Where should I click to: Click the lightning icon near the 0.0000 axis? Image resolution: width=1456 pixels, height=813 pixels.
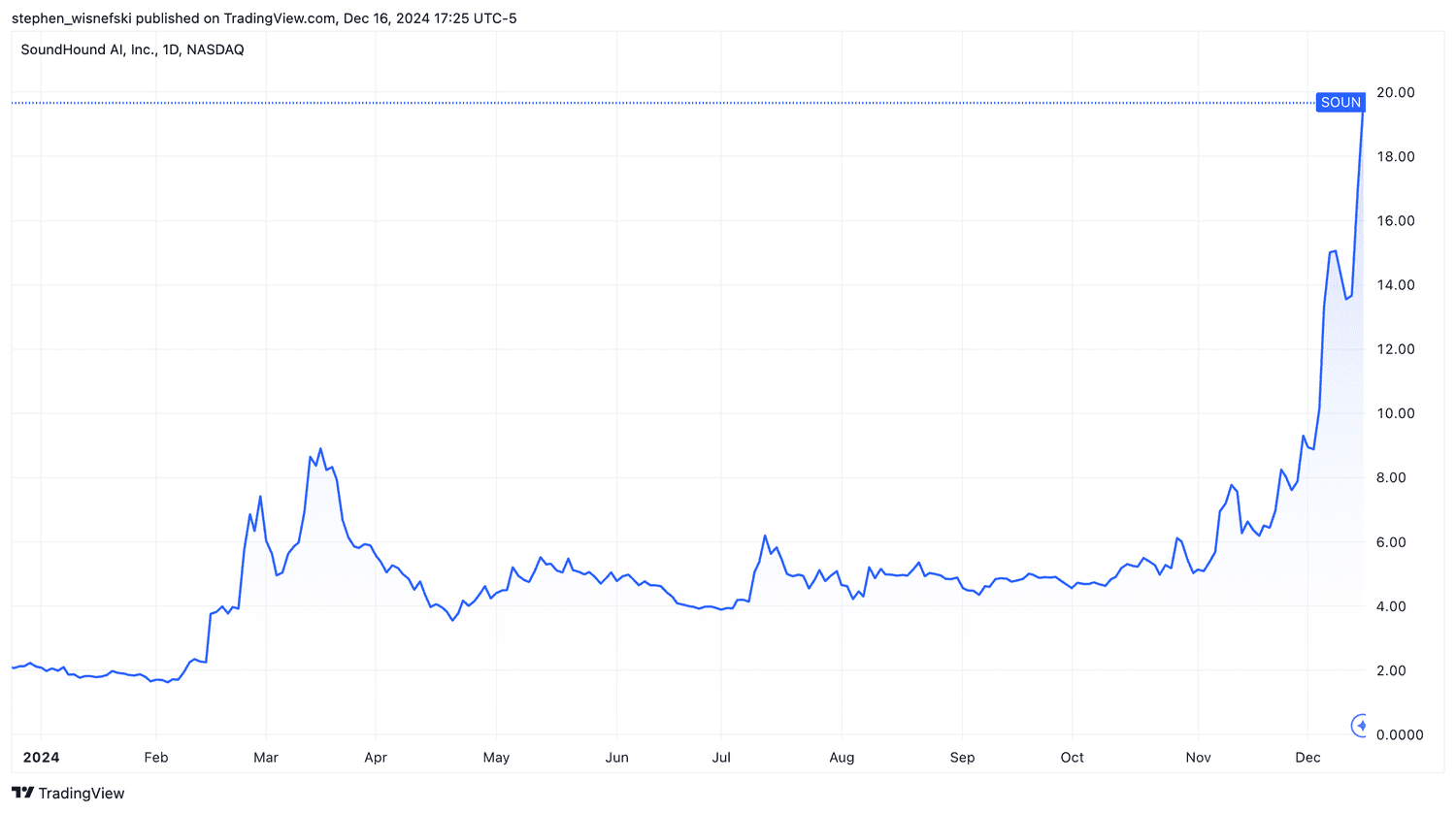(1359, 725)
